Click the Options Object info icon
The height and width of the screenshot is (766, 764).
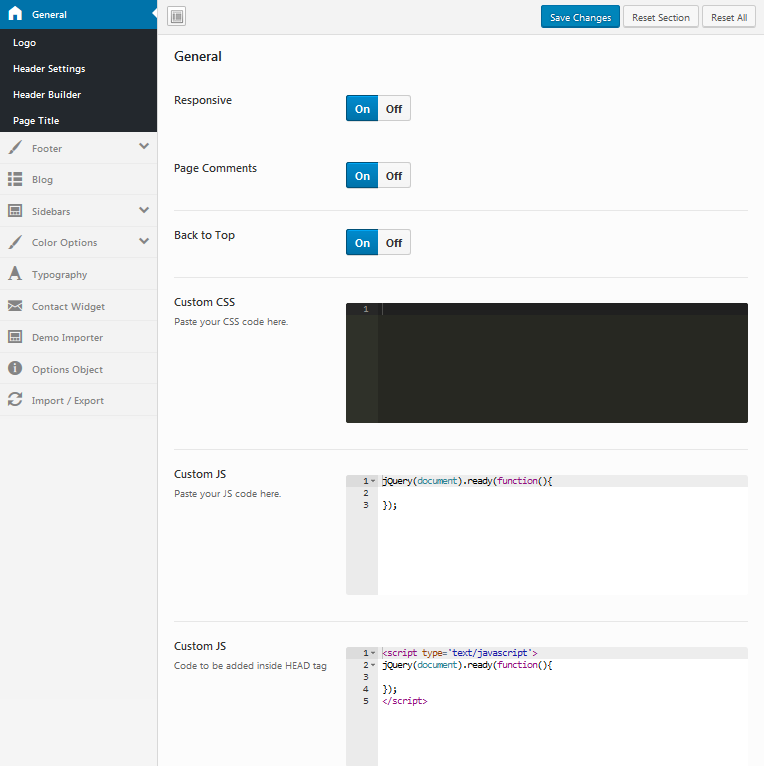15,369
